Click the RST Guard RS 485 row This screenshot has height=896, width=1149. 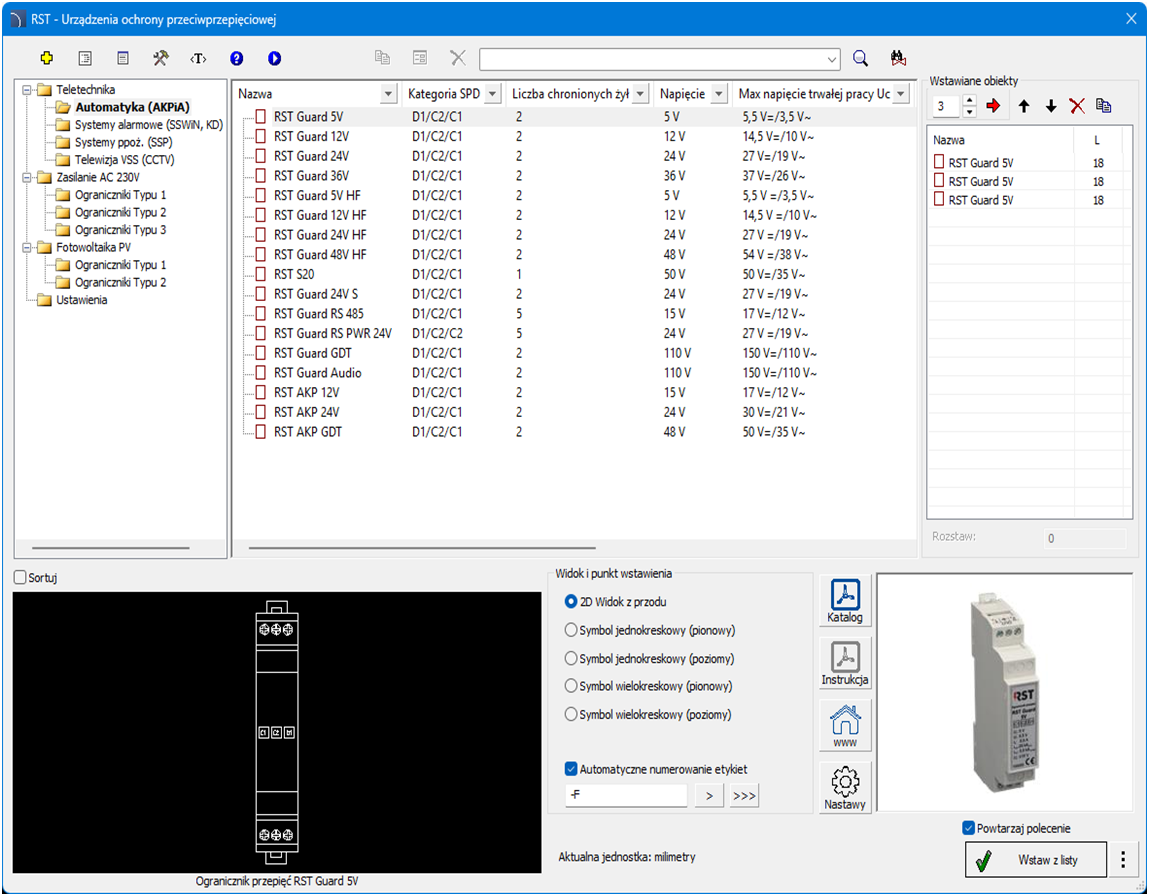319,314
